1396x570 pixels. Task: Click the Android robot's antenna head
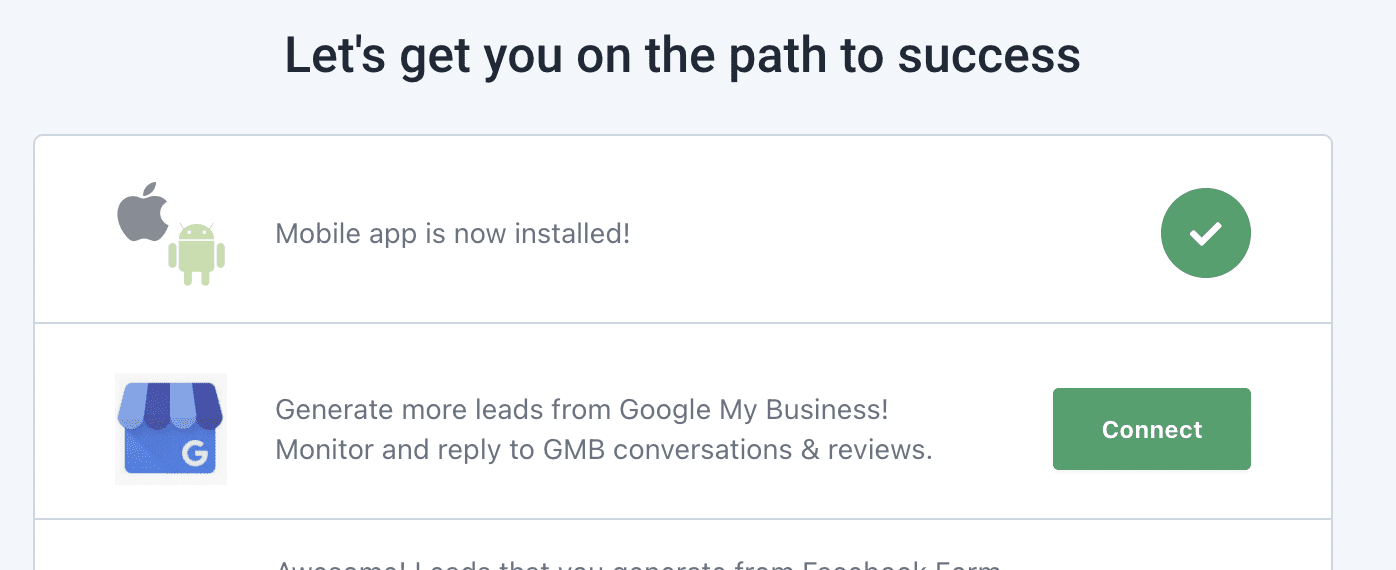coord(196,232)
